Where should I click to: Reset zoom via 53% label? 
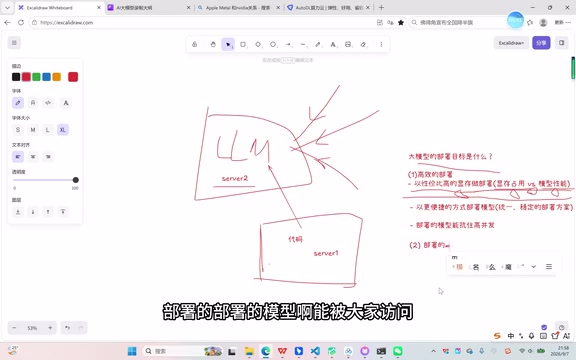click(32, 328)
